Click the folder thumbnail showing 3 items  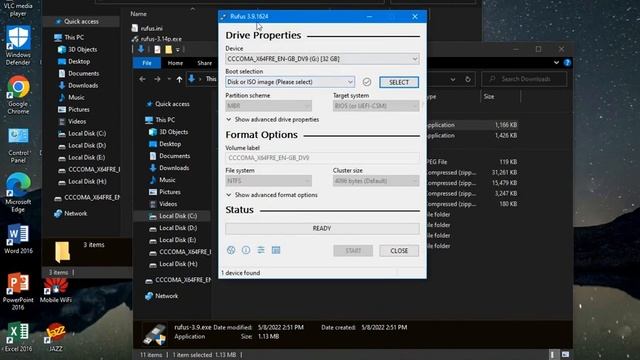click(x=62, y=251)
